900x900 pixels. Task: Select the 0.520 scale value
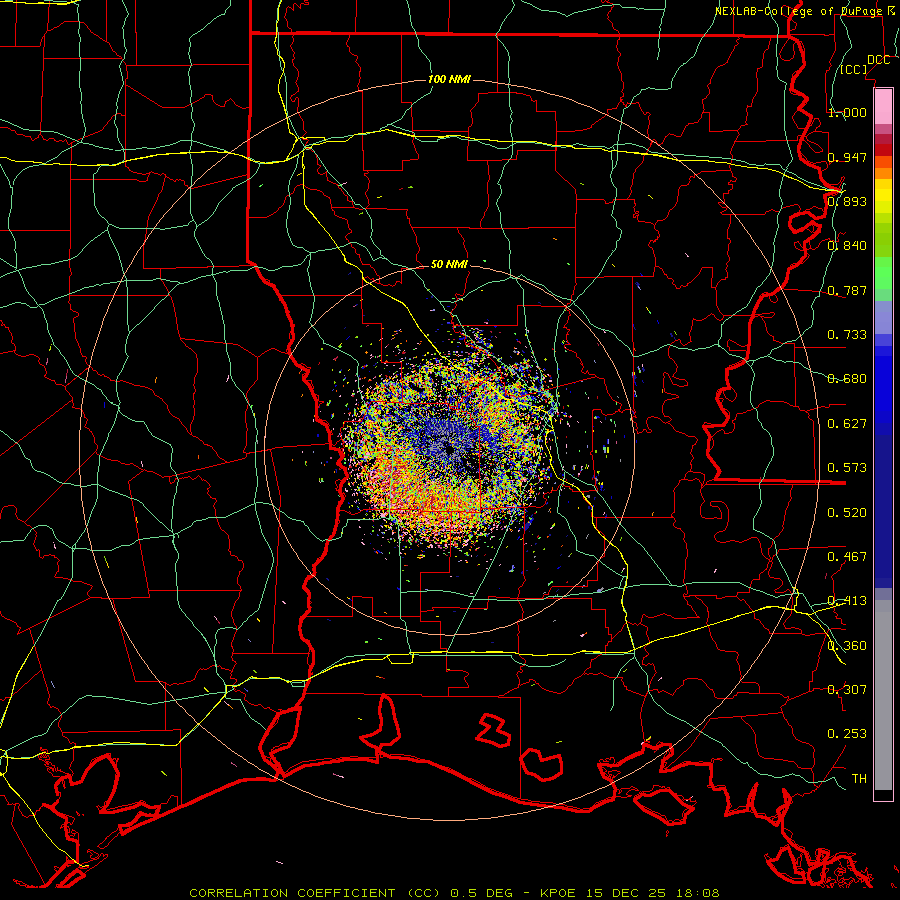point(847,513)
